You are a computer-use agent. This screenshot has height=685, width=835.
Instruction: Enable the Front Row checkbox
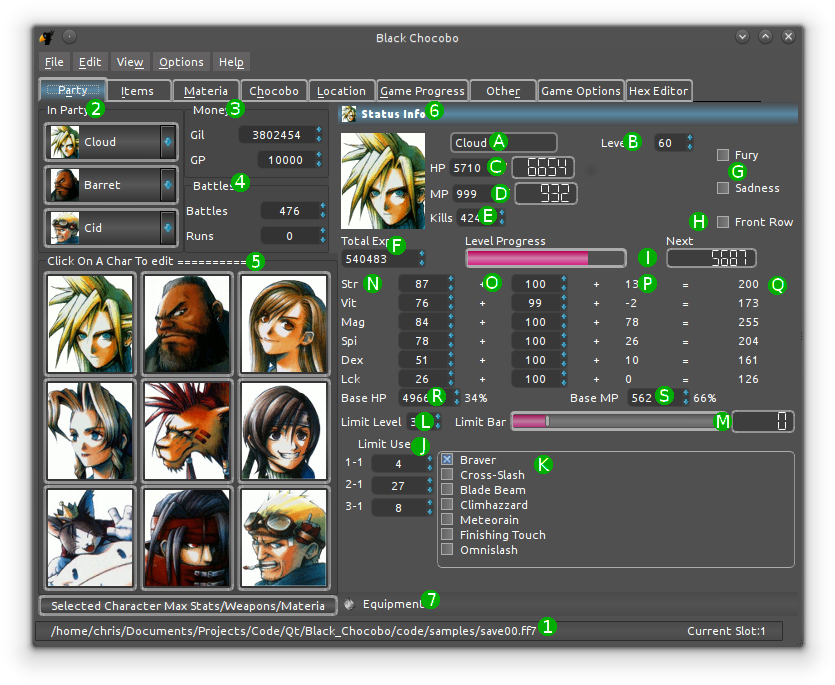click(723, 222)
